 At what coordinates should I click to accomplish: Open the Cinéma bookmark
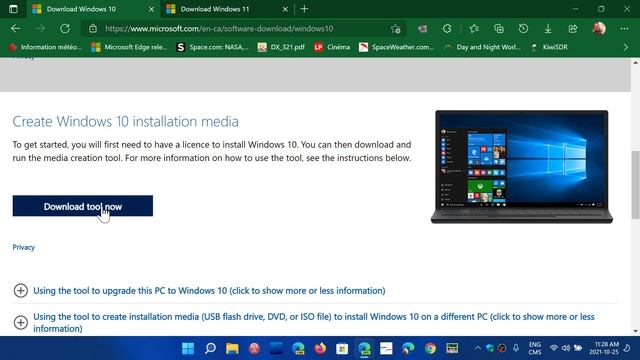click(332, 47)
